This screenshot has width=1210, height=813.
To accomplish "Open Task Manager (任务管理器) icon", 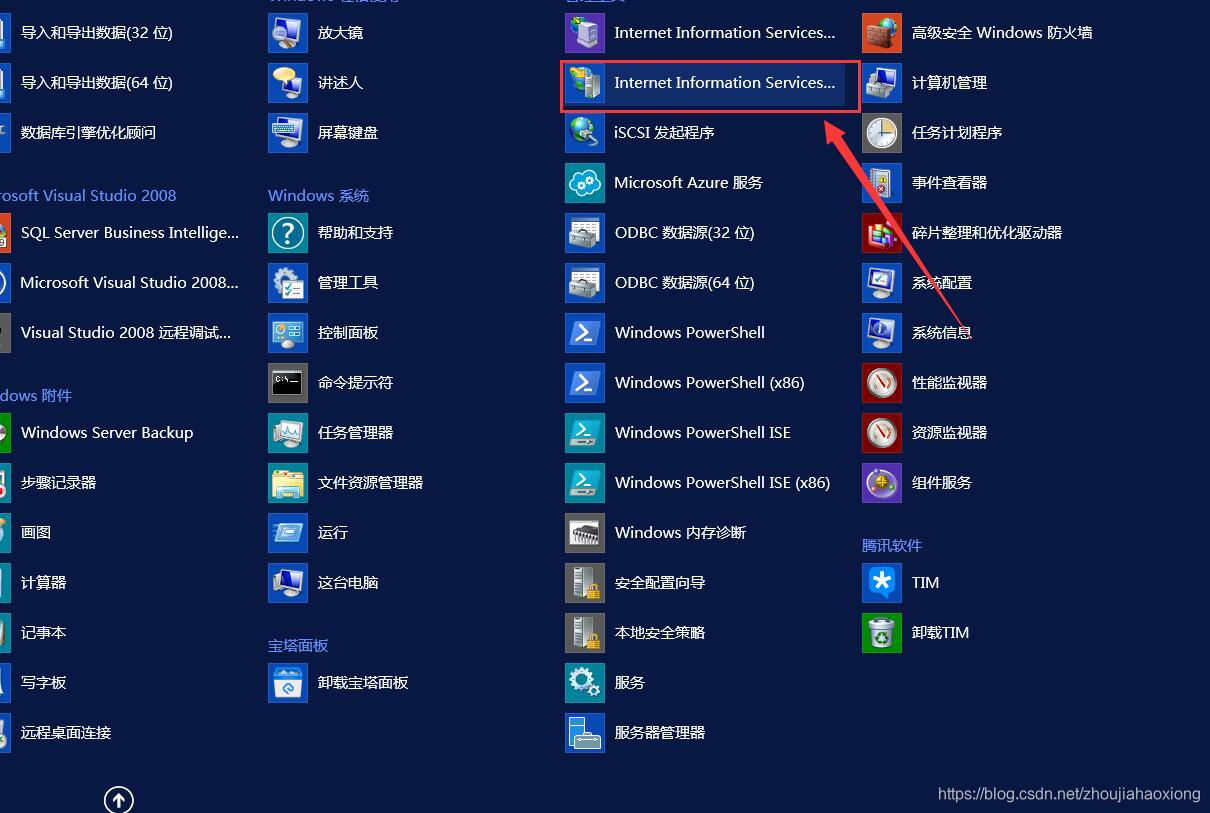I will tap(288, 433).
